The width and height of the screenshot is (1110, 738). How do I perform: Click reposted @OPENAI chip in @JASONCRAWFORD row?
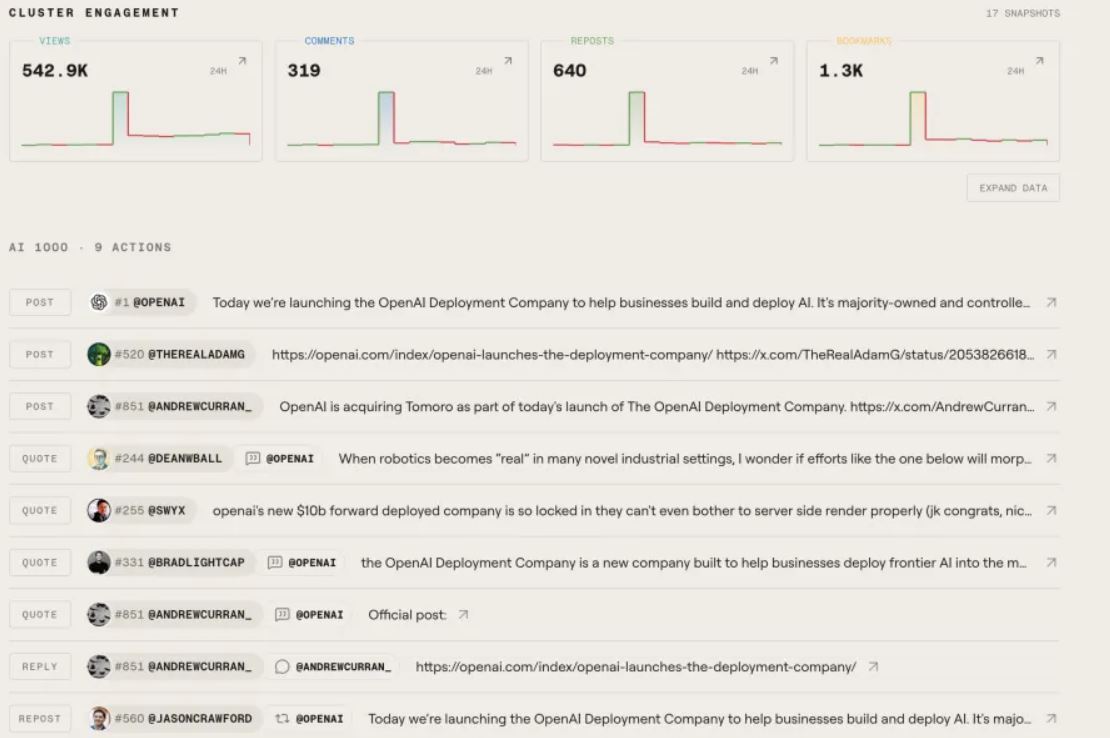coord(310,718)
